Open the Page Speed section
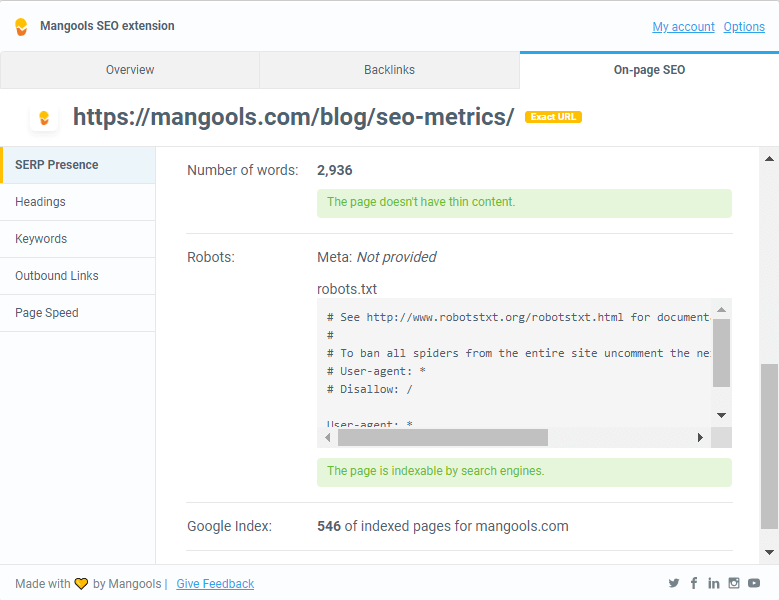The height and width of the screenshot is (600, 779). coord(78,313)
